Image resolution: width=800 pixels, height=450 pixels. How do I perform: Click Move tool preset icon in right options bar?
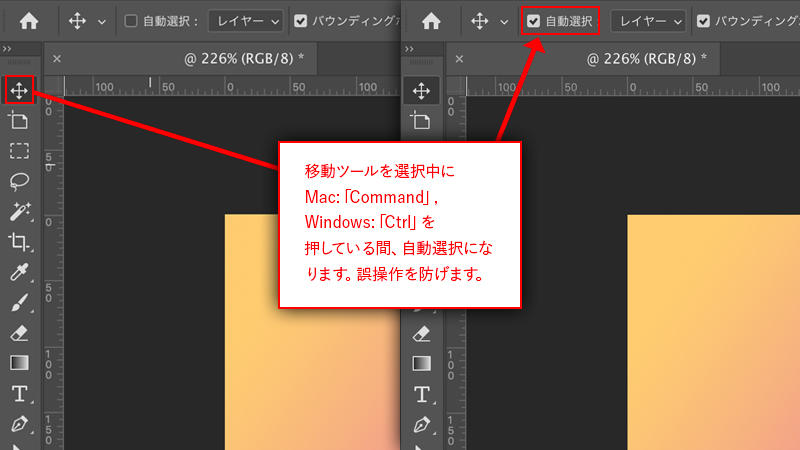point(480,21)
